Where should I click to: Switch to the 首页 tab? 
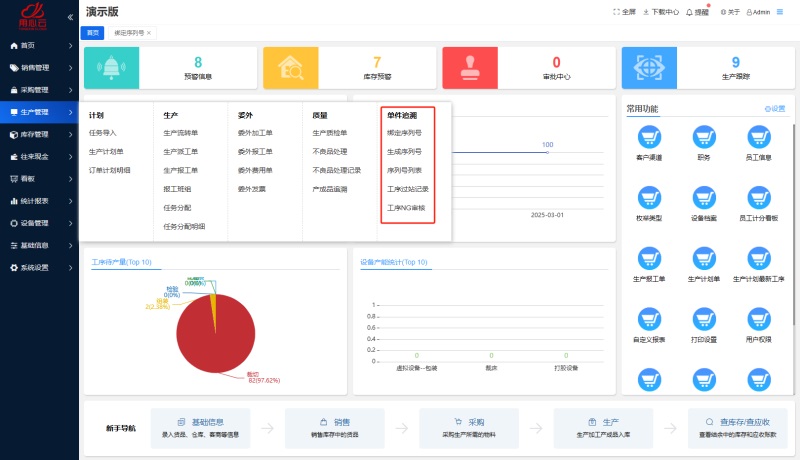93,33
